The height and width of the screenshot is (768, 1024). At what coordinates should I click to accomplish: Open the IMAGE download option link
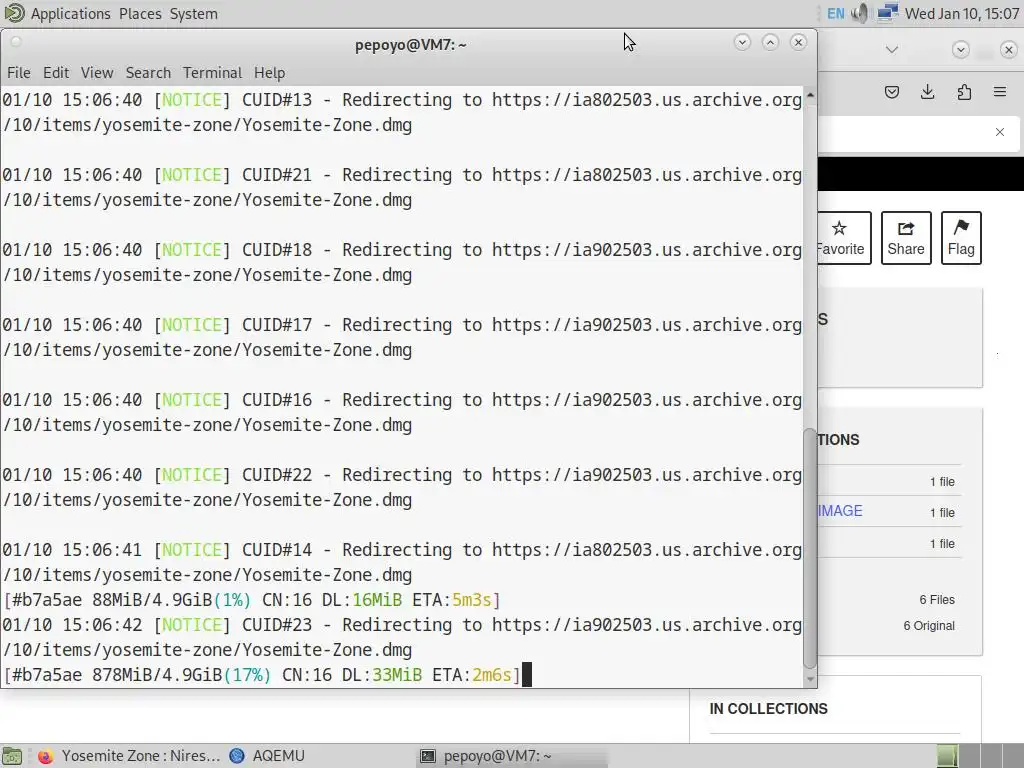(x=840, y=511)
